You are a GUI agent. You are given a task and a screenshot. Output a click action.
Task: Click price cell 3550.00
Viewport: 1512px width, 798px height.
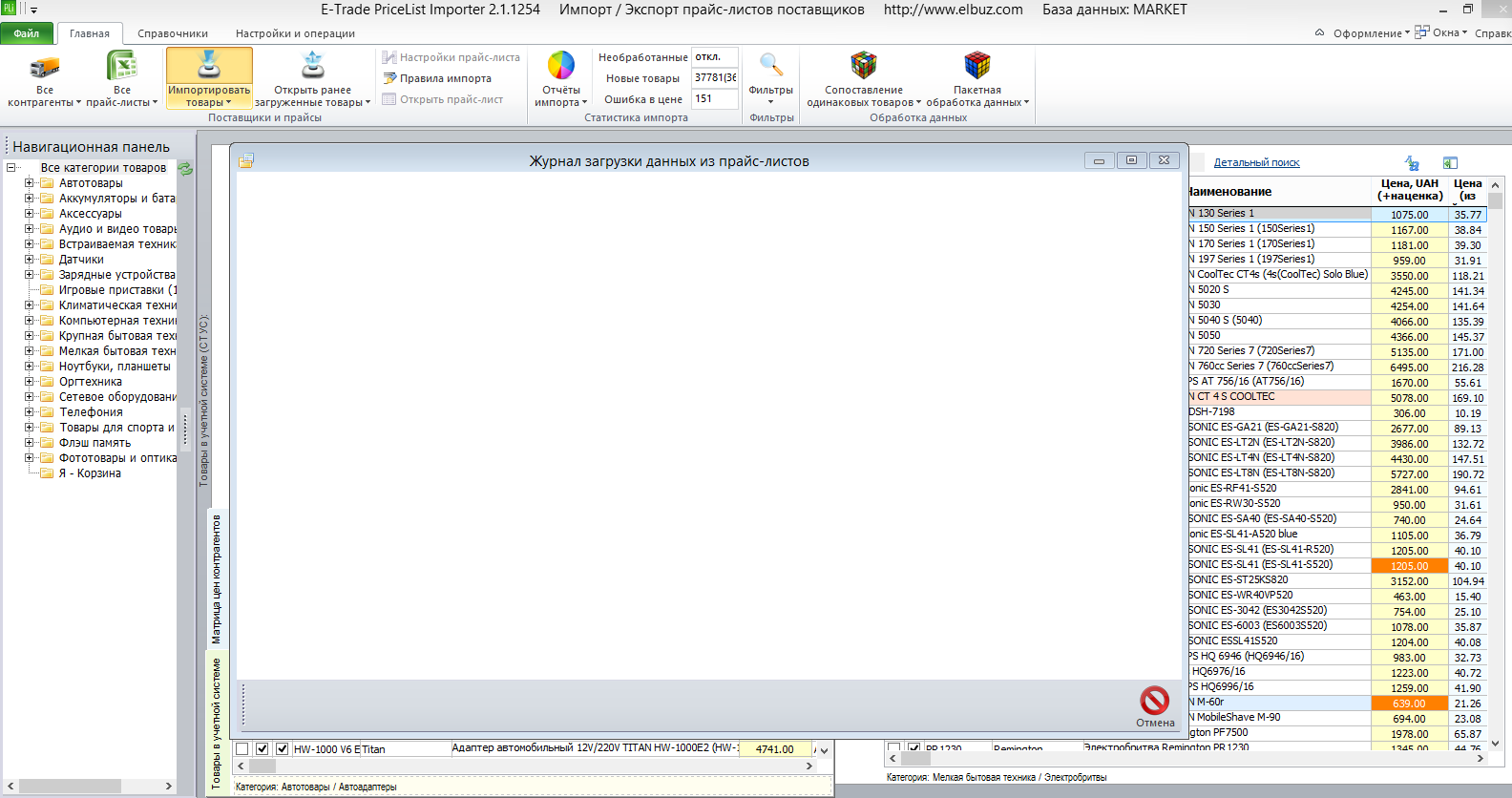[x=1409, y=276]
